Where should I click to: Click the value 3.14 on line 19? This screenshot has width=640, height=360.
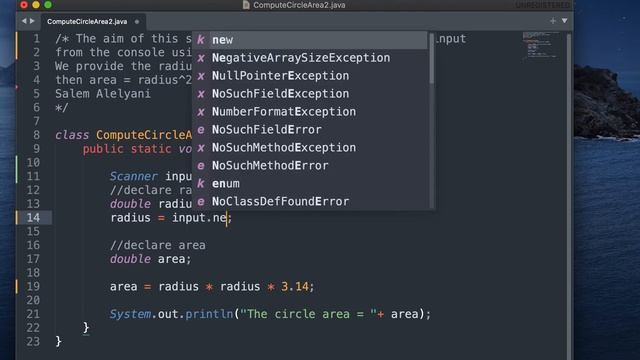coord(295,287)
